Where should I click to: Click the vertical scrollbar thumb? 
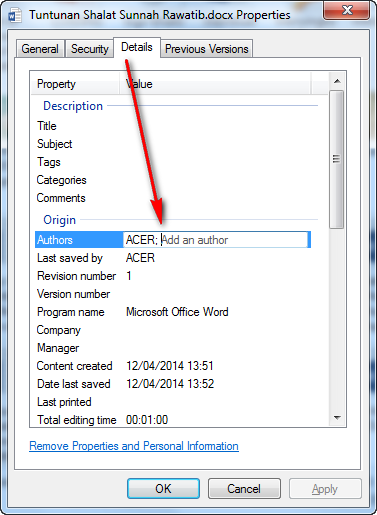[x=337, y=159]
